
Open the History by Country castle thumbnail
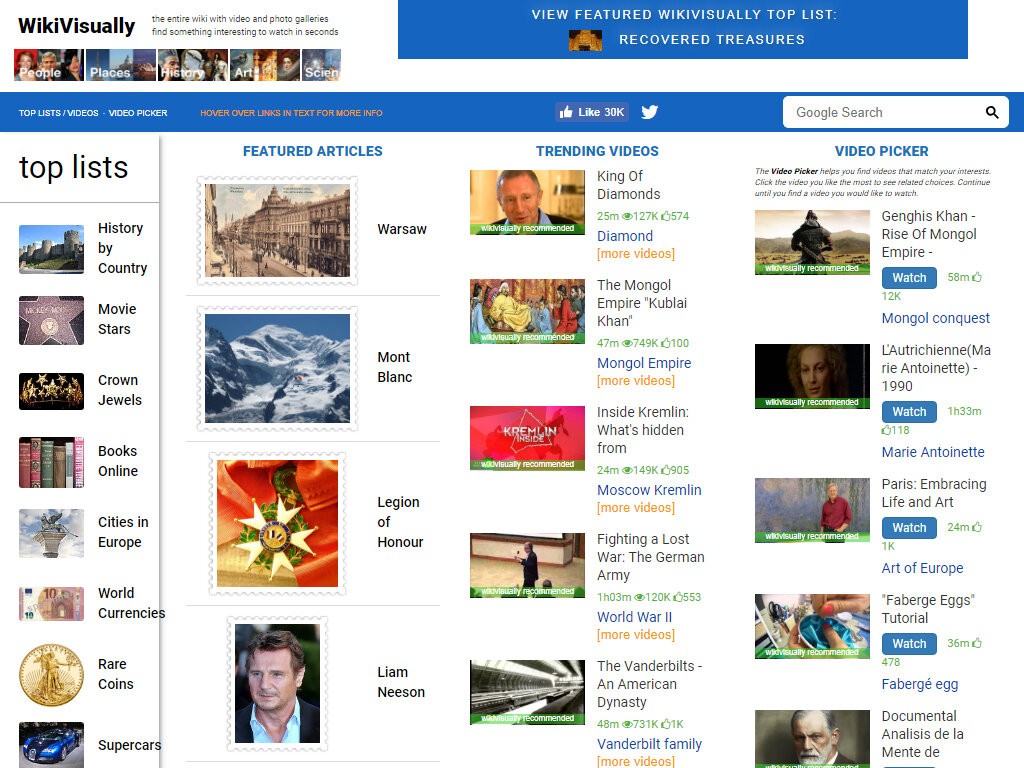(52, 249)
